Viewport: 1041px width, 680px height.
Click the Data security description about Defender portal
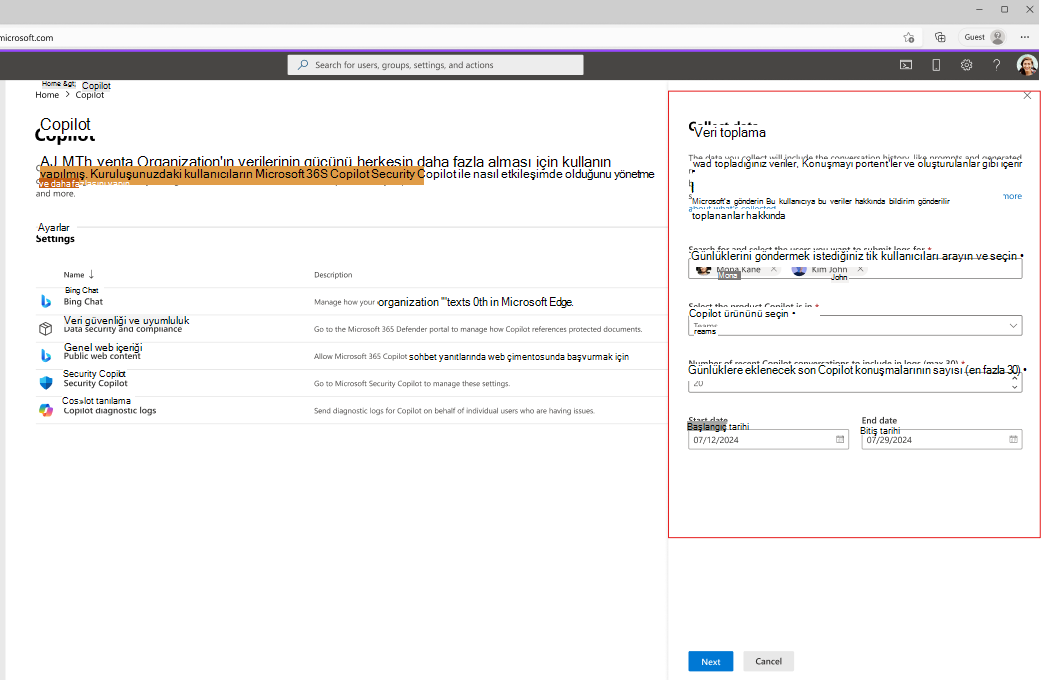point(478,329)
